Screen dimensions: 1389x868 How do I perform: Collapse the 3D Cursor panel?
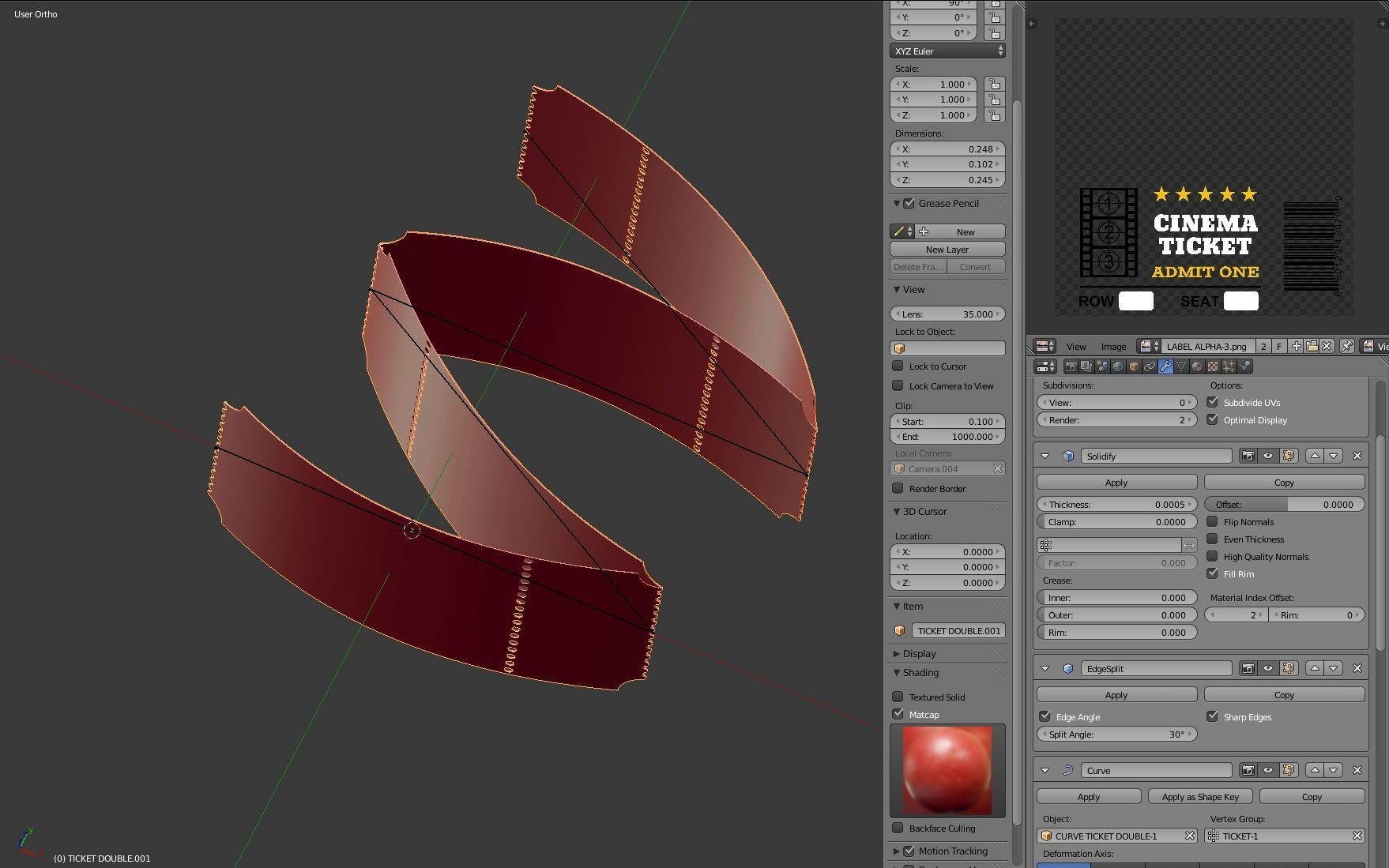click(x=897, y=512)
